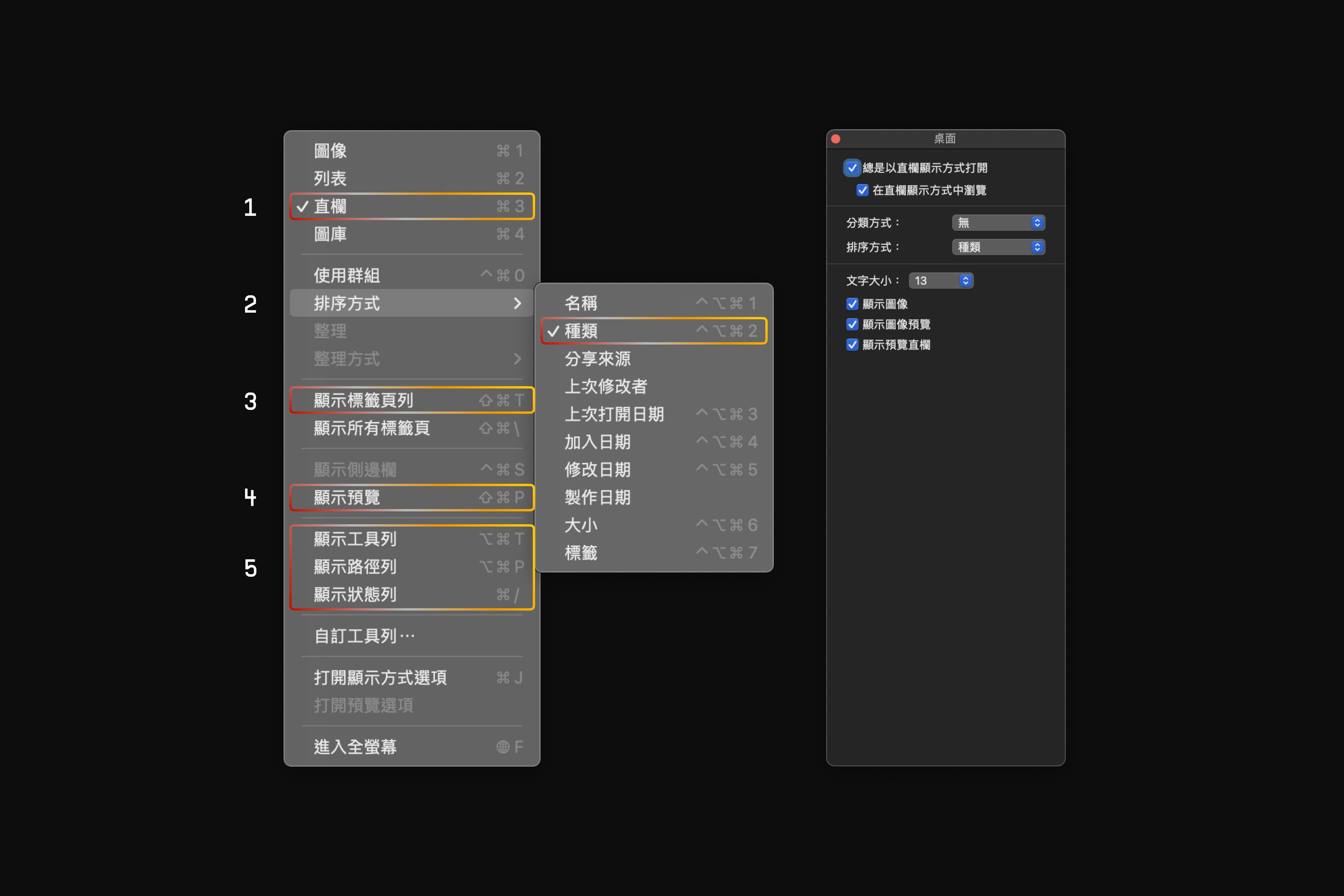The height and width of the screenshot is (896, 1344).
Task: Disable the 顯示圖像預覽 checkbox
Action: [852, 325]
